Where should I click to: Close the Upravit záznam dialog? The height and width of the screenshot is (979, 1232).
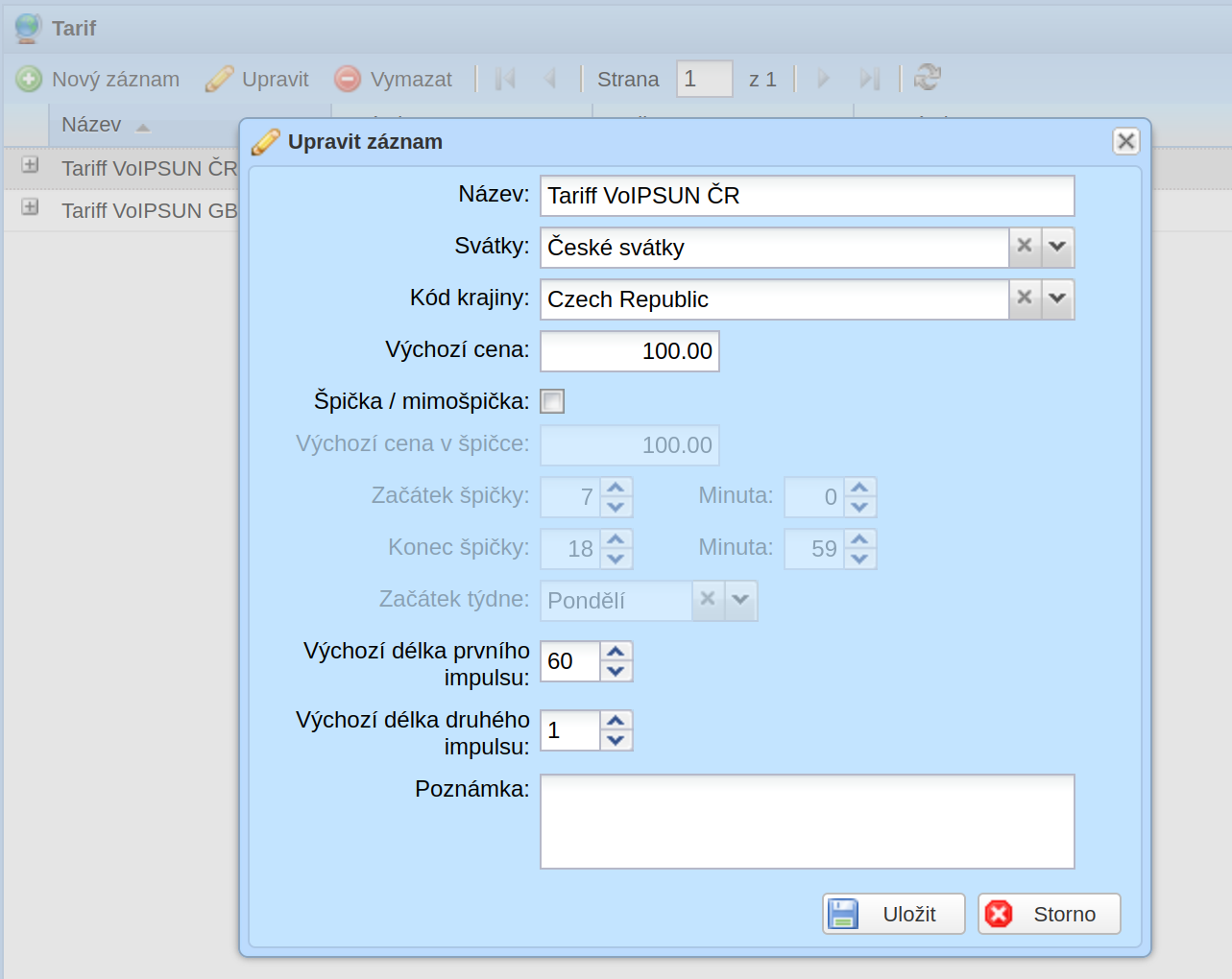1126,141
